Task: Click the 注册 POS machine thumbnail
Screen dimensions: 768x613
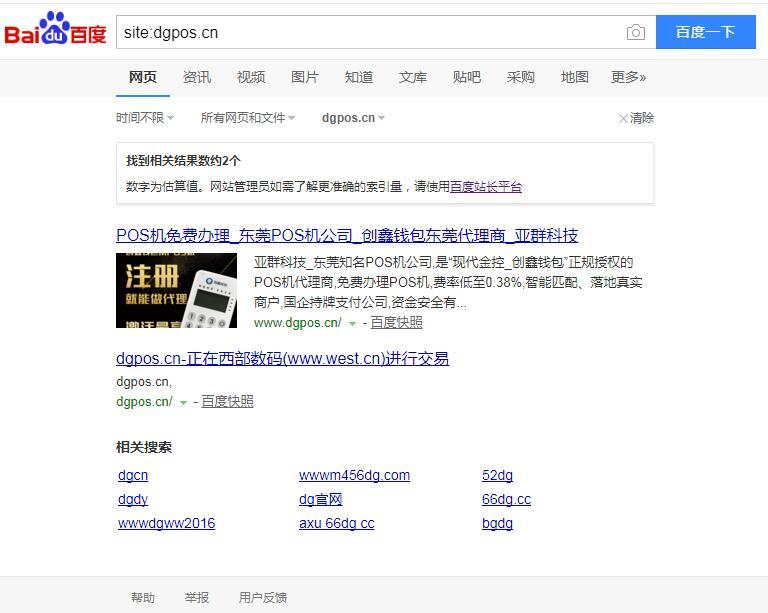Action: [x=176, y=290]
